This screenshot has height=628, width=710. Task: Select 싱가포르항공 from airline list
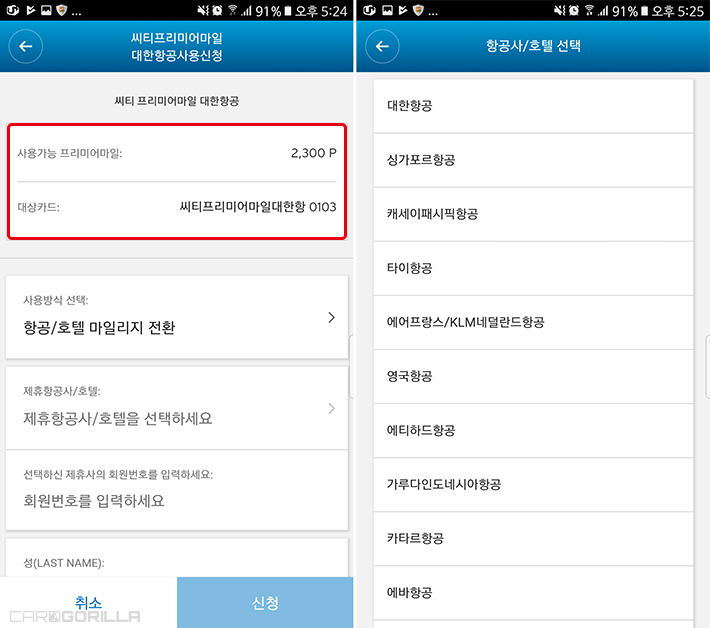pyautogui.click(x=533, y=160)
